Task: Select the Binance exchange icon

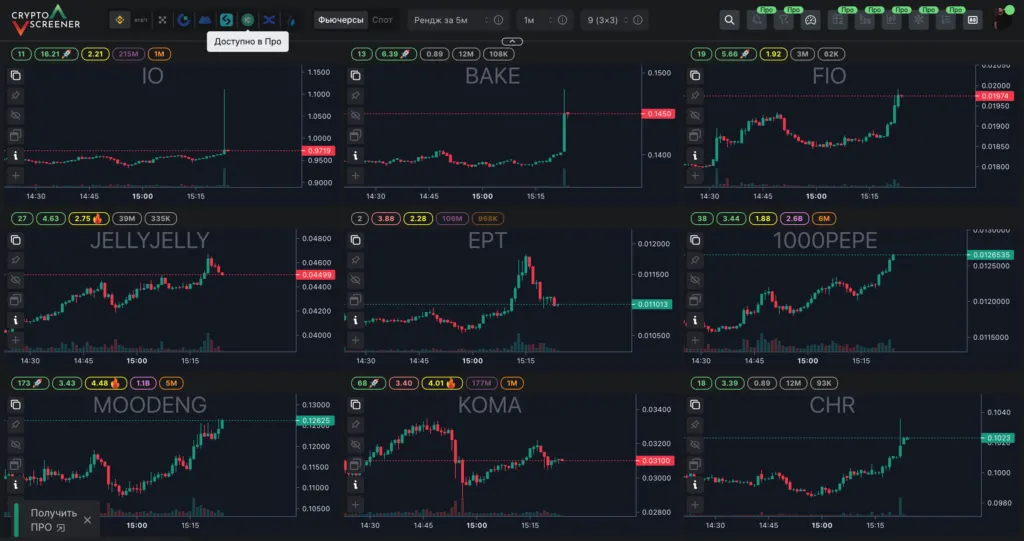Action: tap(120, 20)
